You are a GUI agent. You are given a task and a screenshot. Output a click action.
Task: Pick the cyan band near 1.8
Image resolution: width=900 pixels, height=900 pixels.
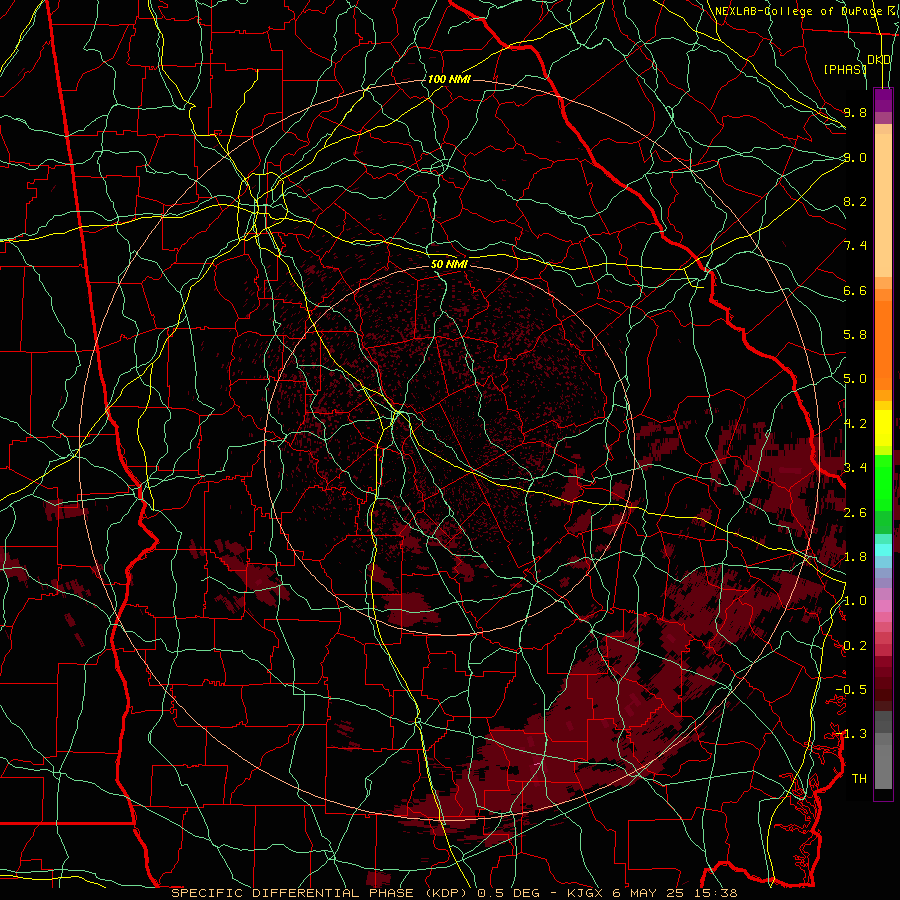883,550
